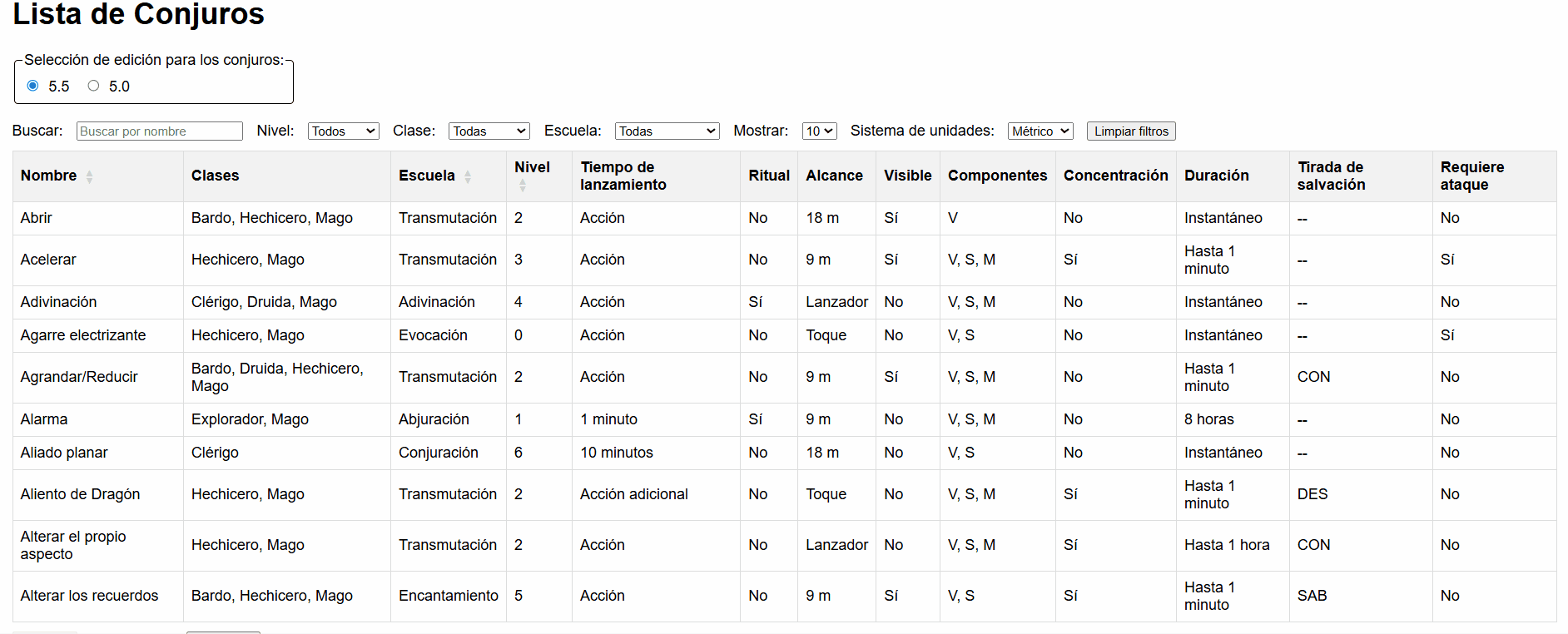The image size is (1568, 634).
Task: Select the Alterar los recuerdos spell name
Action: pos(89,596)
